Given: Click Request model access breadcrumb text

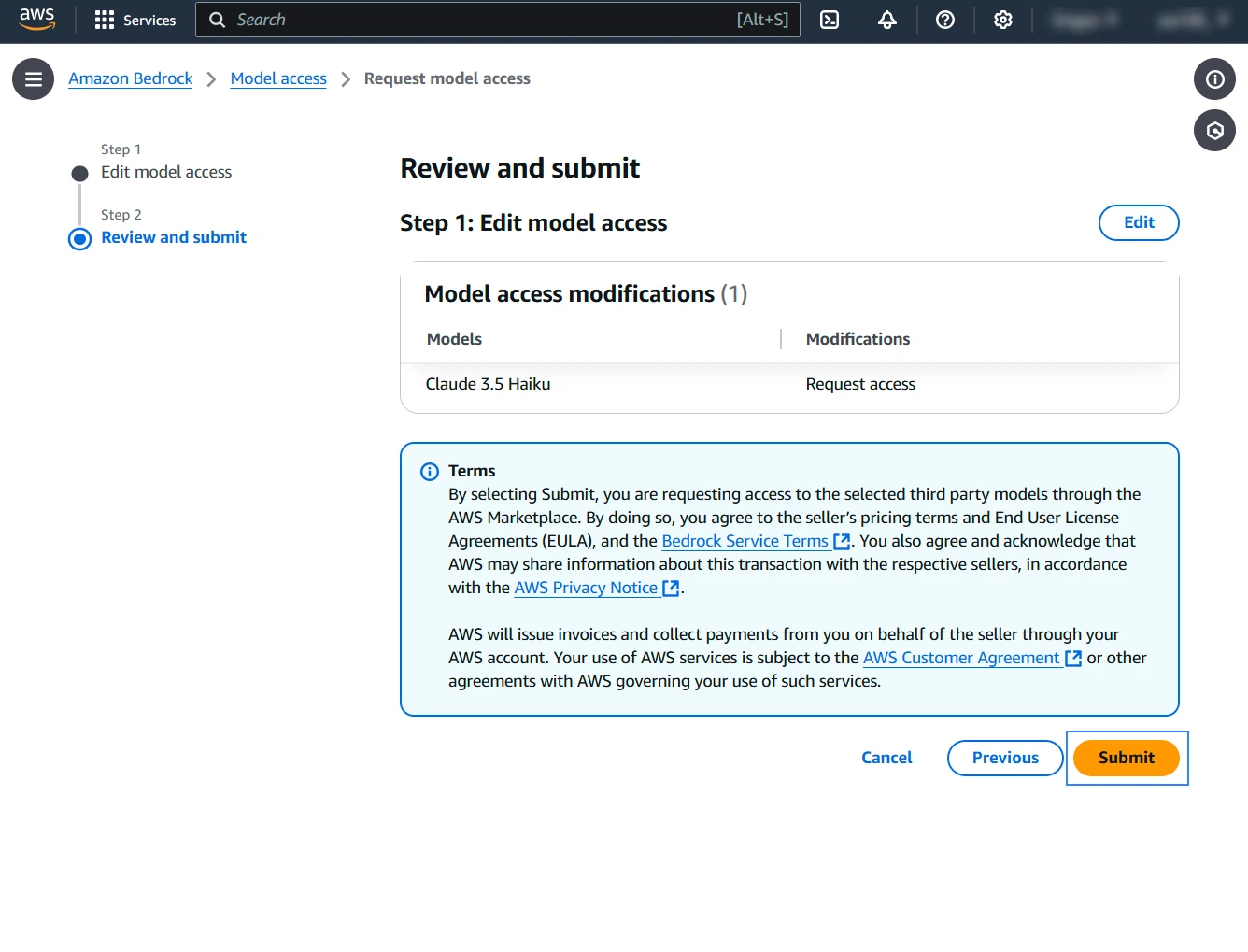Looking at the screenshot, I should point(447,78).
